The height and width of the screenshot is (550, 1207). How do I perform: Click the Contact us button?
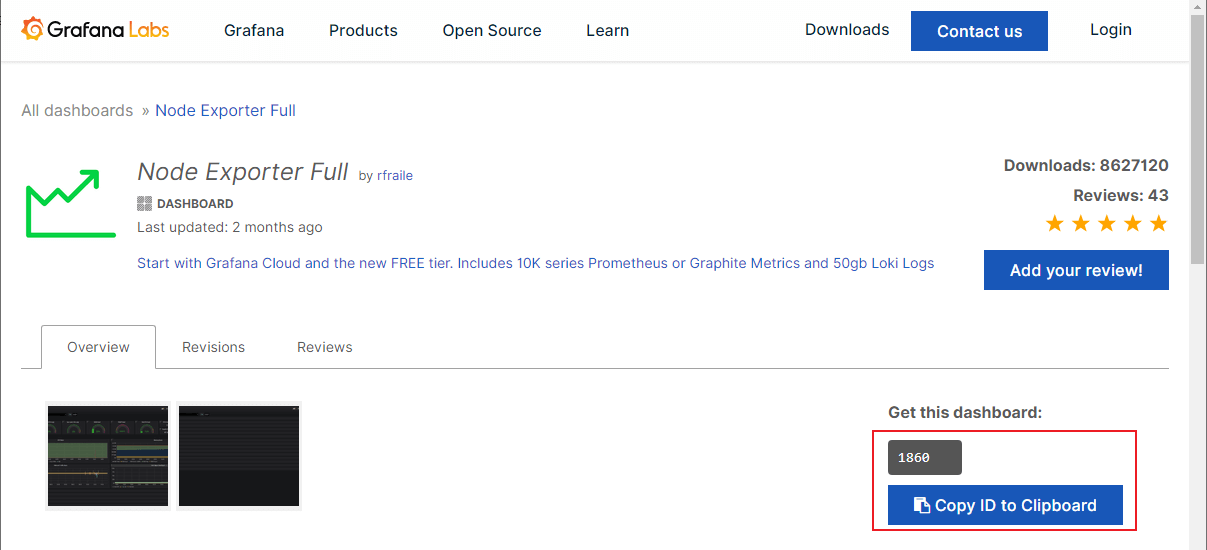pyautogui.click(x=979, y=31)
